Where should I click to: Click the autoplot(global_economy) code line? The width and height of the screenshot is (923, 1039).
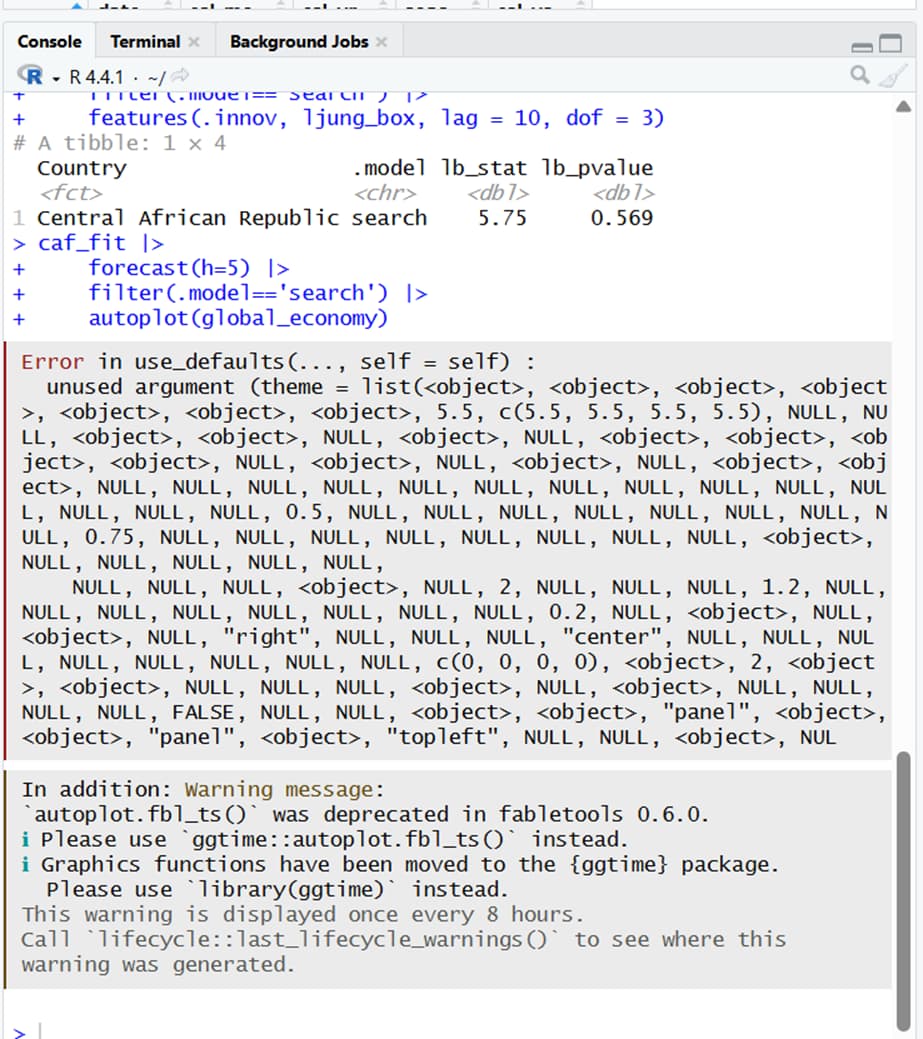tap(237, 318)
